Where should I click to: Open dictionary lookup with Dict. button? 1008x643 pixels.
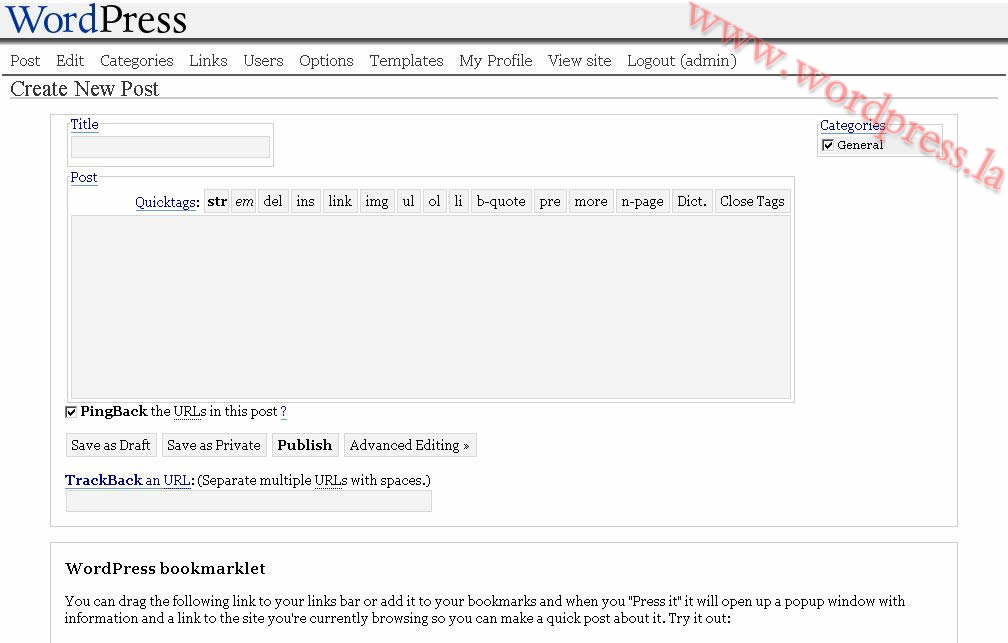click(x=692, y=201)
